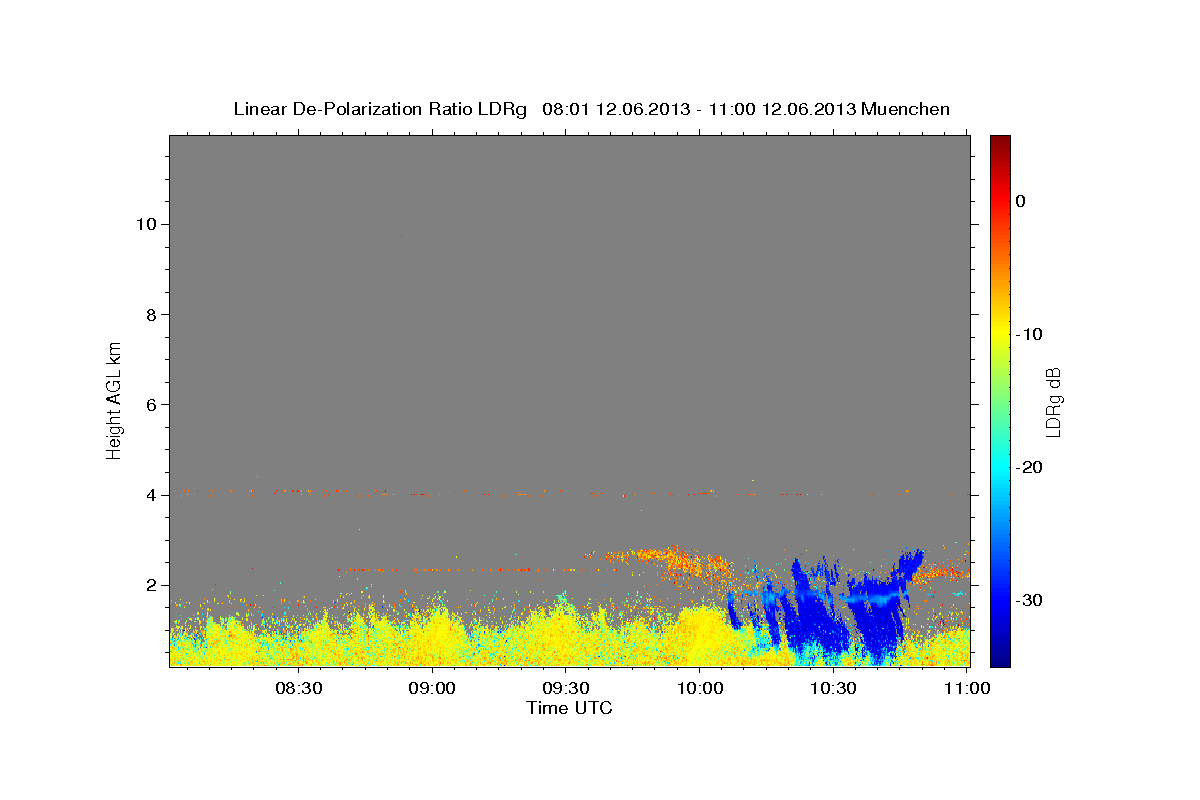Click the 09:00 time tick label

432,688
